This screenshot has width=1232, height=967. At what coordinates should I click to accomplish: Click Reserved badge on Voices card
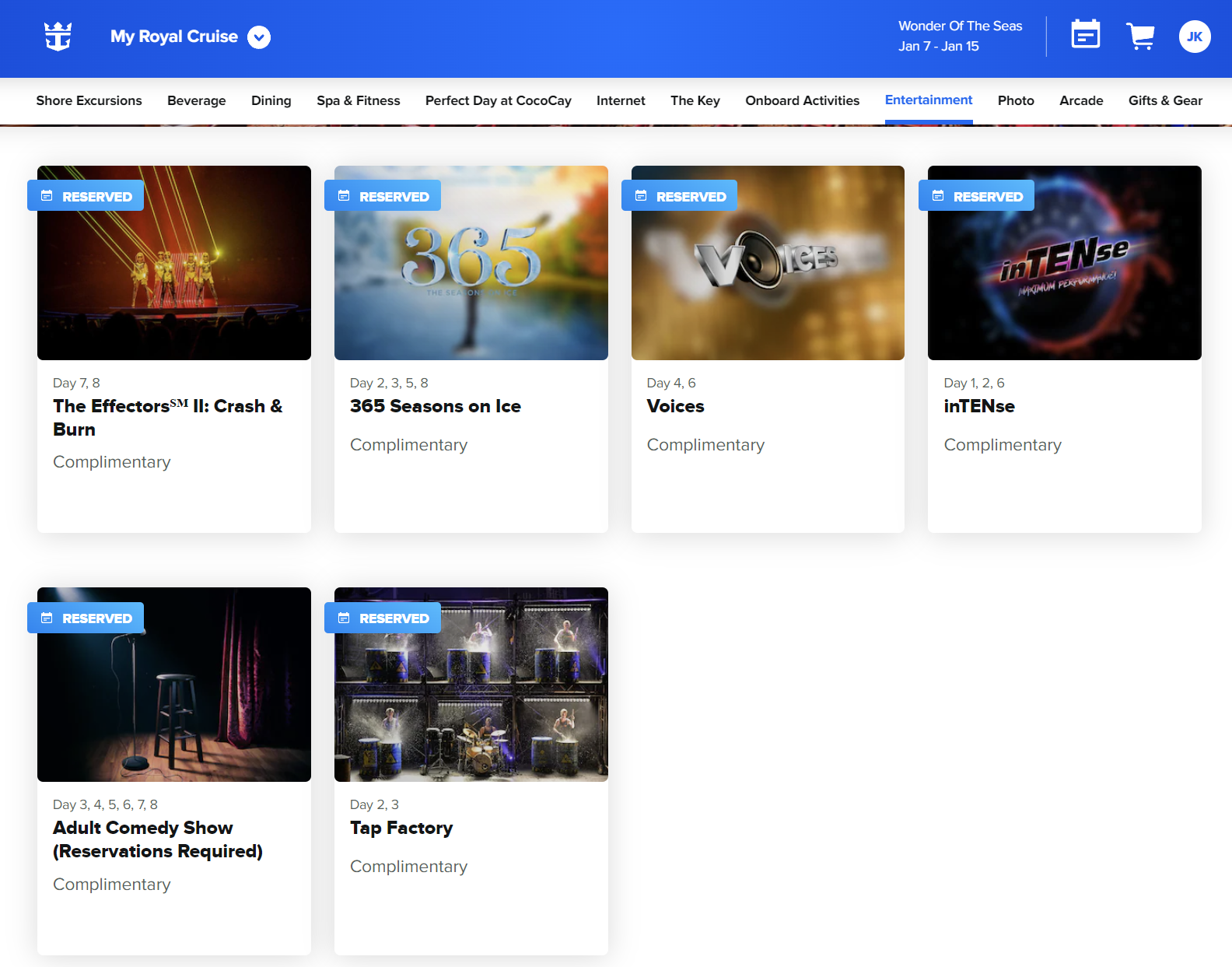coord(680,195)
